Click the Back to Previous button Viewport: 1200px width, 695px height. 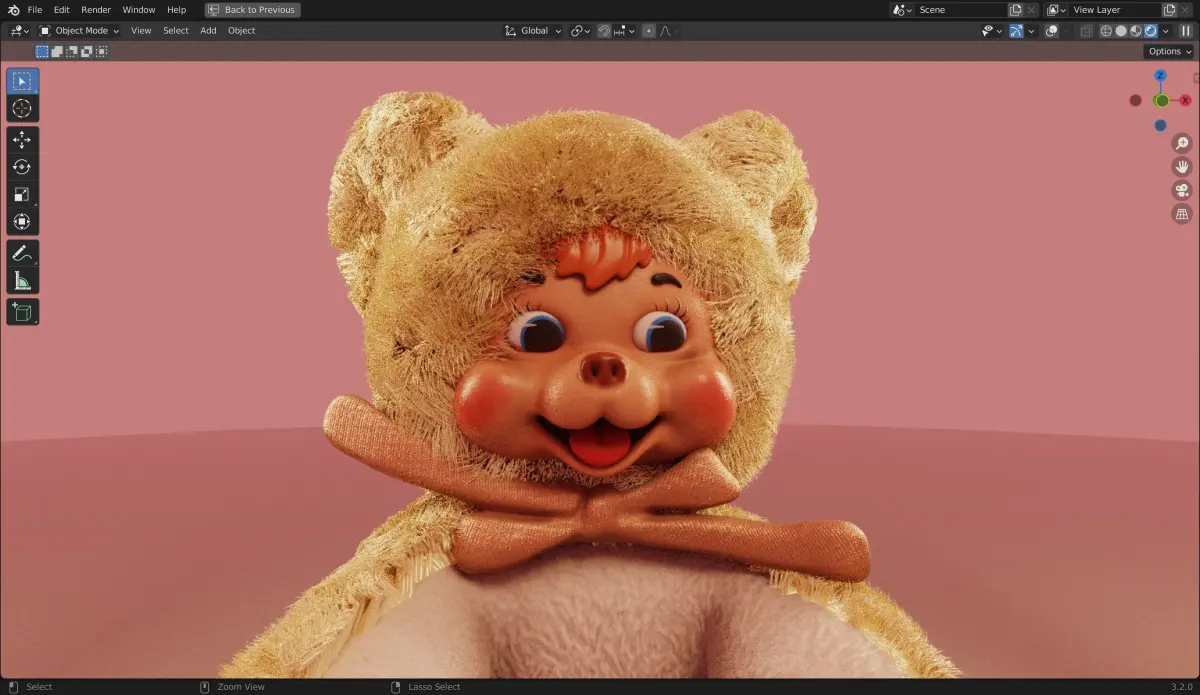pyautogui.click(x=252, y=10)
